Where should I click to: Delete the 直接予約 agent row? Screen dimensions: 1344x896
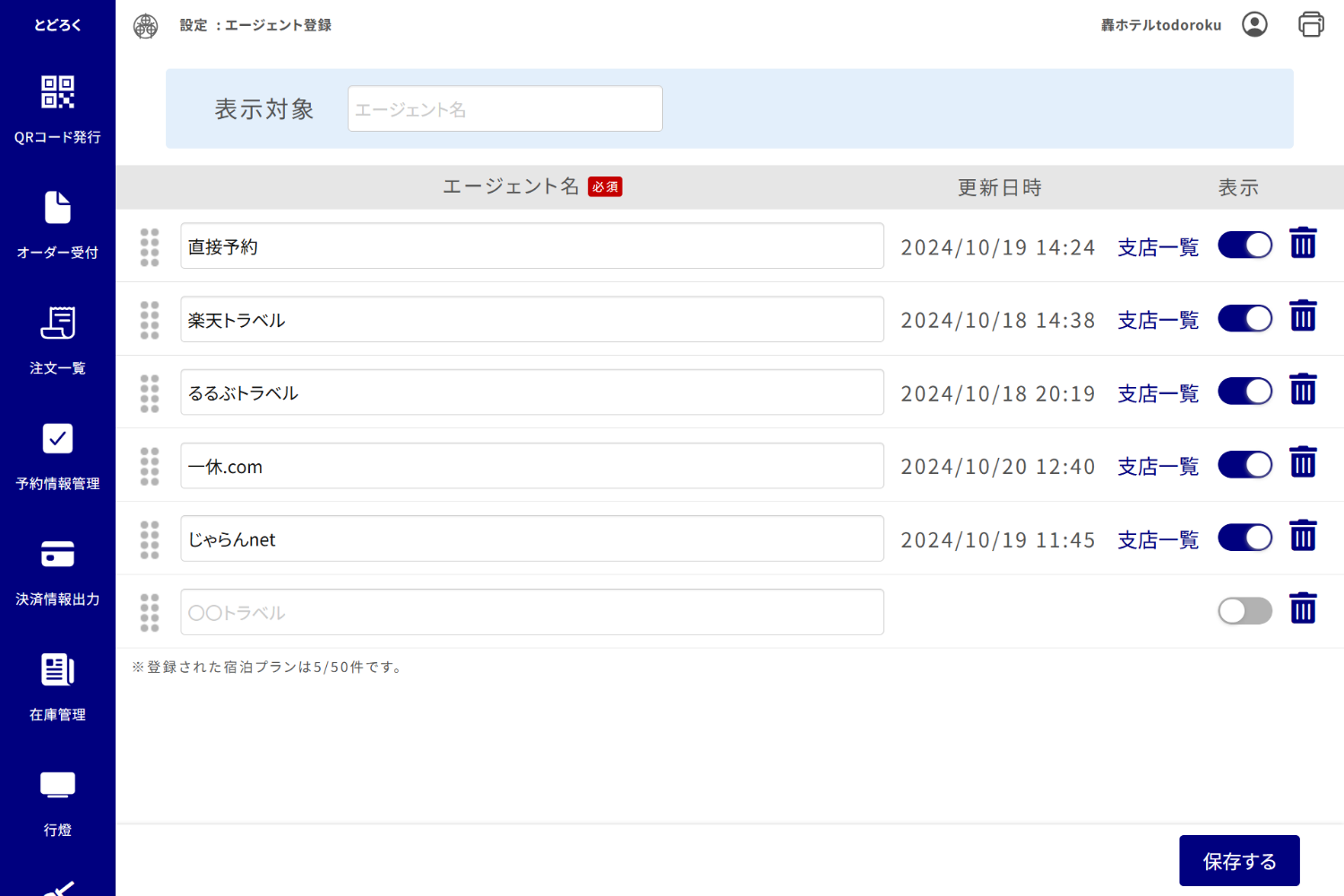pos(1303,243)
